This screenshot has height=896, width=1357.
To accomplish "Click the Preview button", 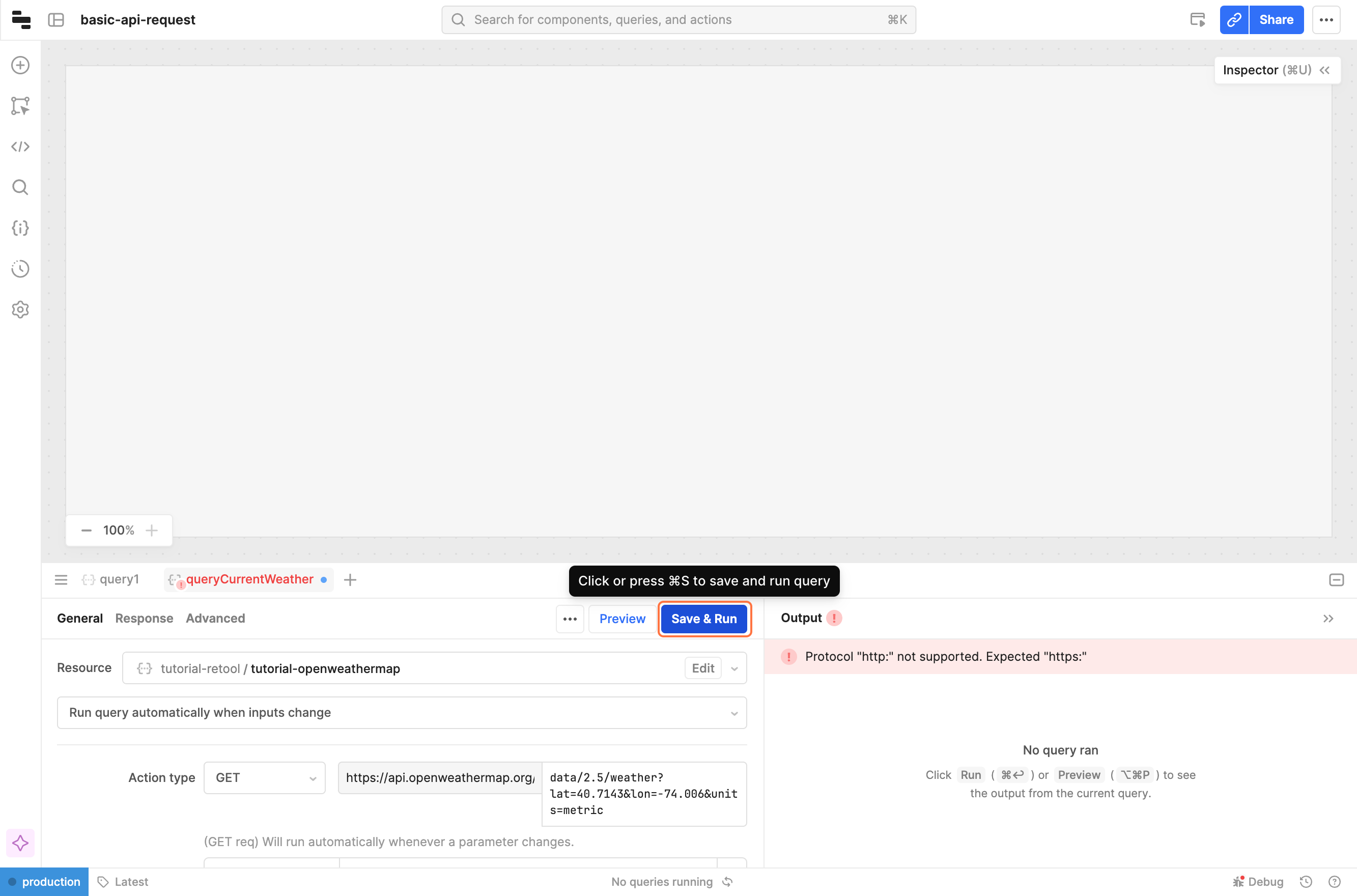I will [x=621, y=619].
